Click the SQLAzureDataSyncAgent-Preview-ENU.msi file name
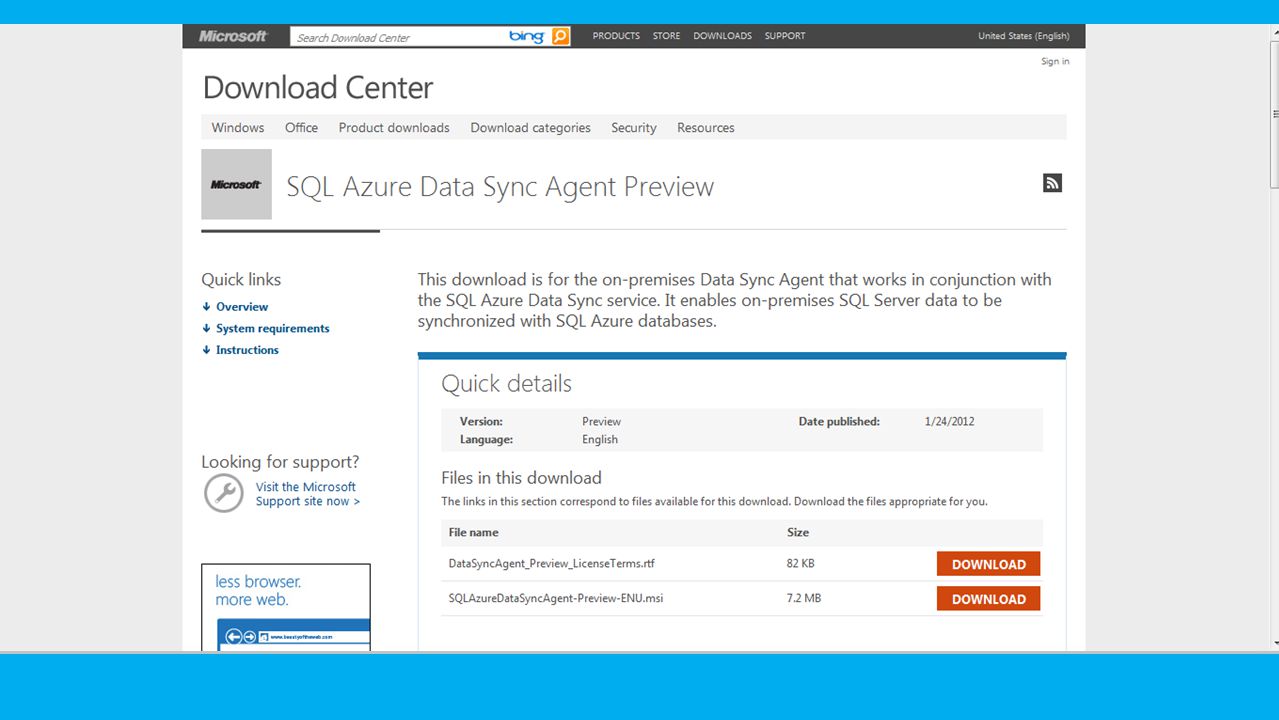 [x=556, y=599]
